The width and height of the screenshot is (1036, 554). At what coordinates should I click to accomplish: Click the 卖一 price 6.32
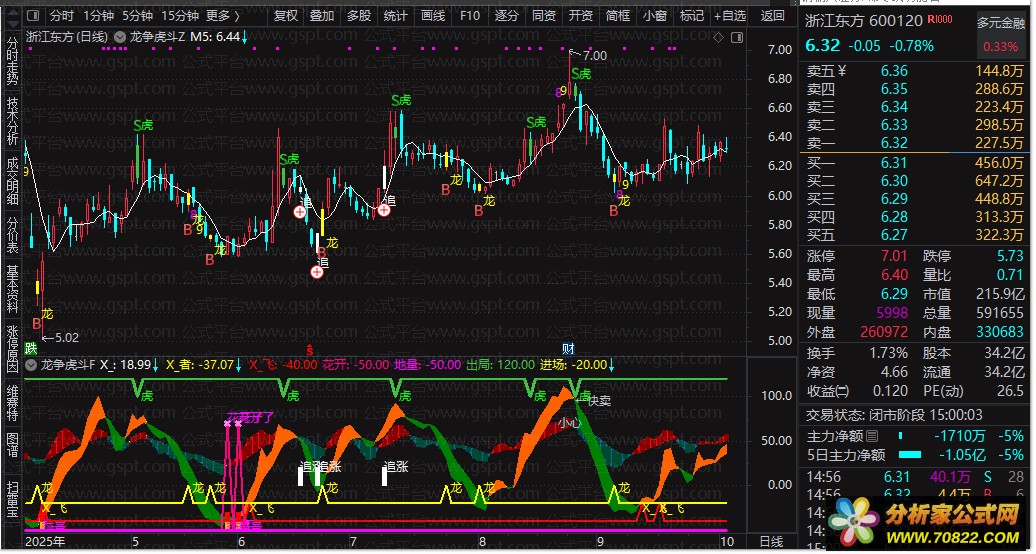click(894, 143)
